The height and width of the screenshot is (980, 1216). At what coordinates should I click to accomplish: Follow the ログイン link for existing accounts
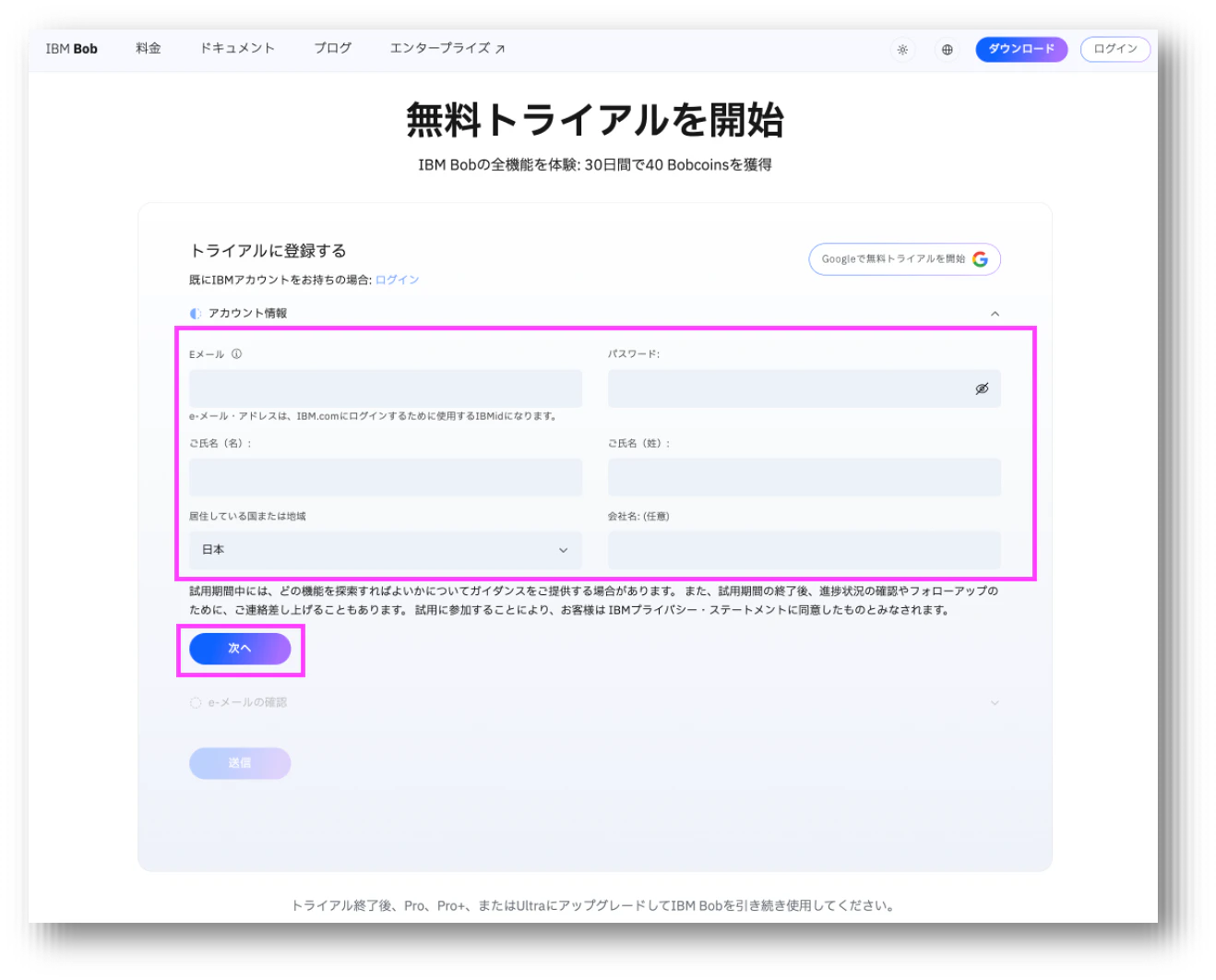pyautogui.click(x=398, y=281)
